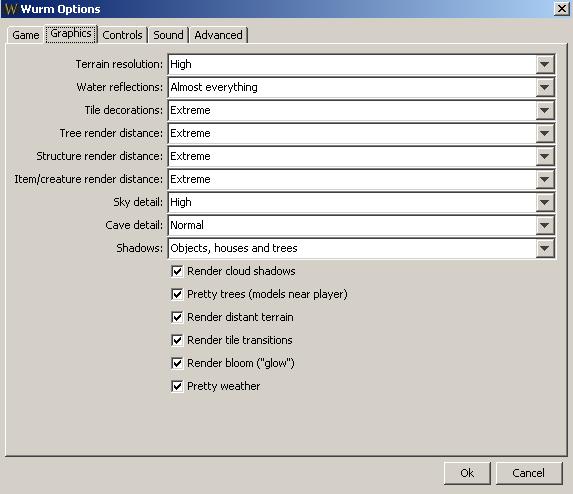Click the "Shadows:" label text
Image resolution: width=573 pixels, height=494 pixels.
[140, 248]
